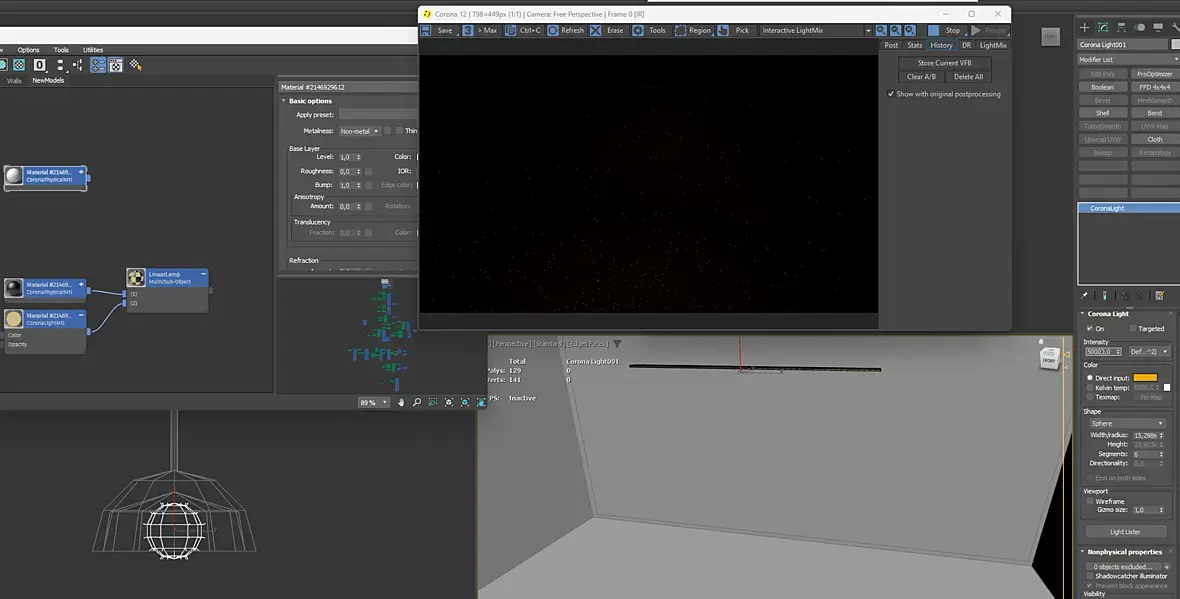Switch to the Walls view tab
This screenshot has height=599, width=1180.
coord(14,81)
